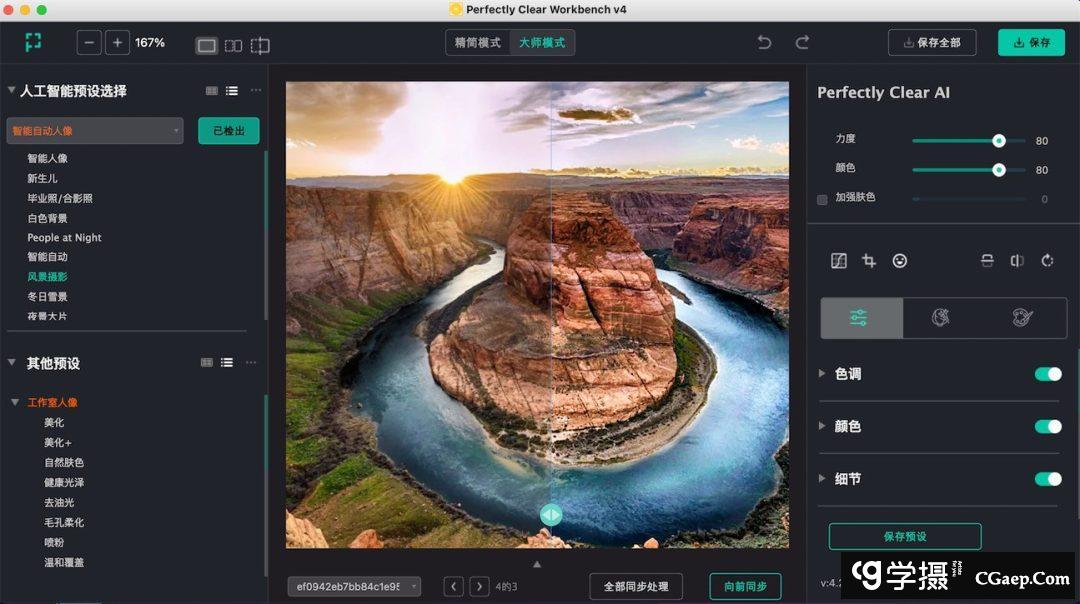Click the zoom in plus button
The width and height of the screenshot is (1080, 604).
pos(118,43)
